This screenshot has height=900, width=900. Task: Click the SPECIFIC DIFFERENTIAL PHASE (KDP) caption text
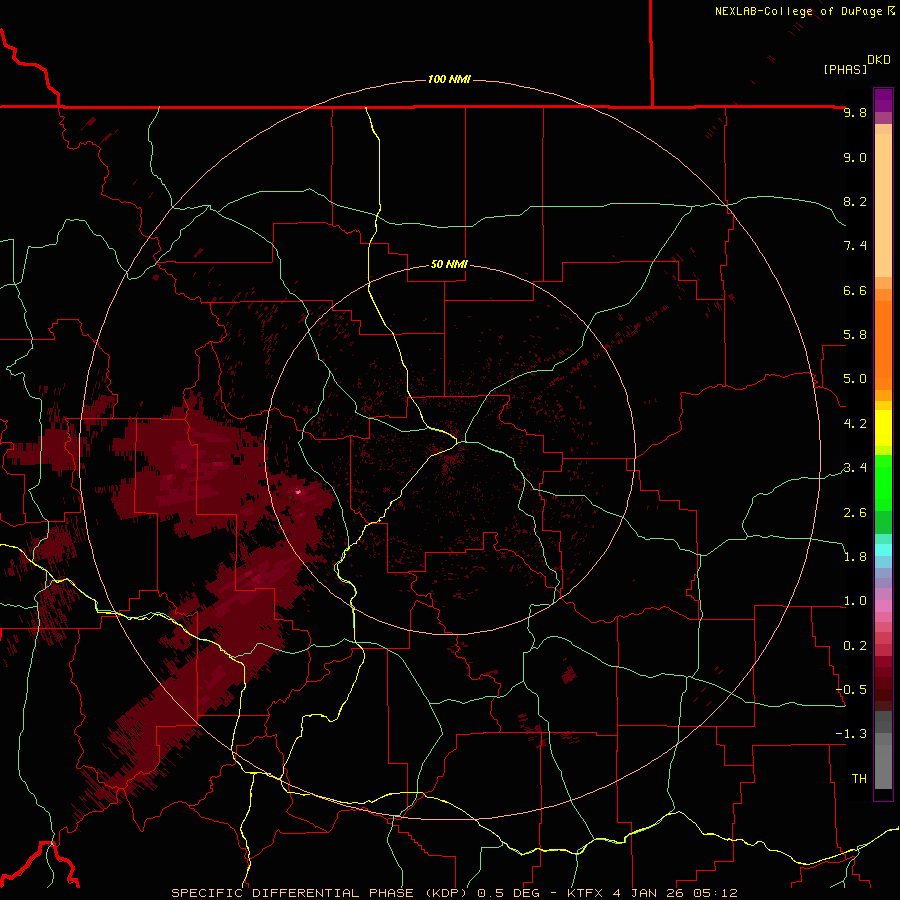[x=320, y=893]
